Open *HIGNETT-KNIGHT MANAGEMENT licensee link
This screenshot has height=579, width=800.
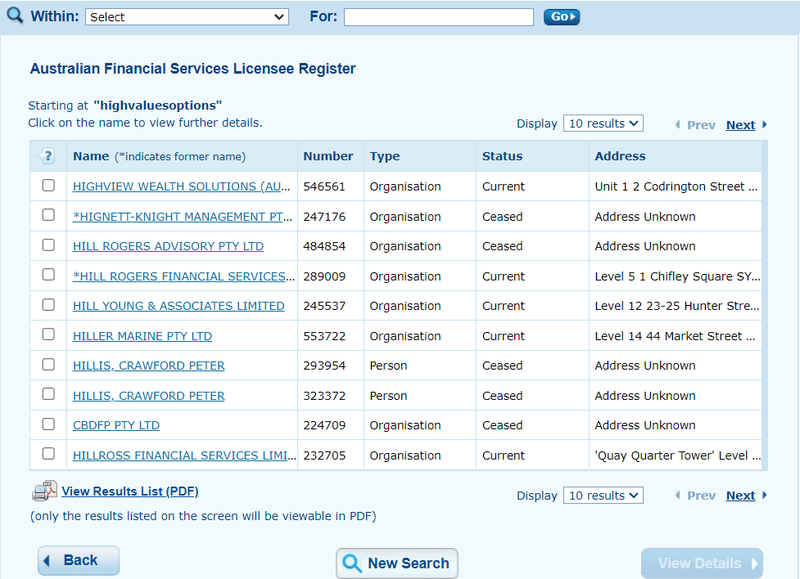coord(183,217)
